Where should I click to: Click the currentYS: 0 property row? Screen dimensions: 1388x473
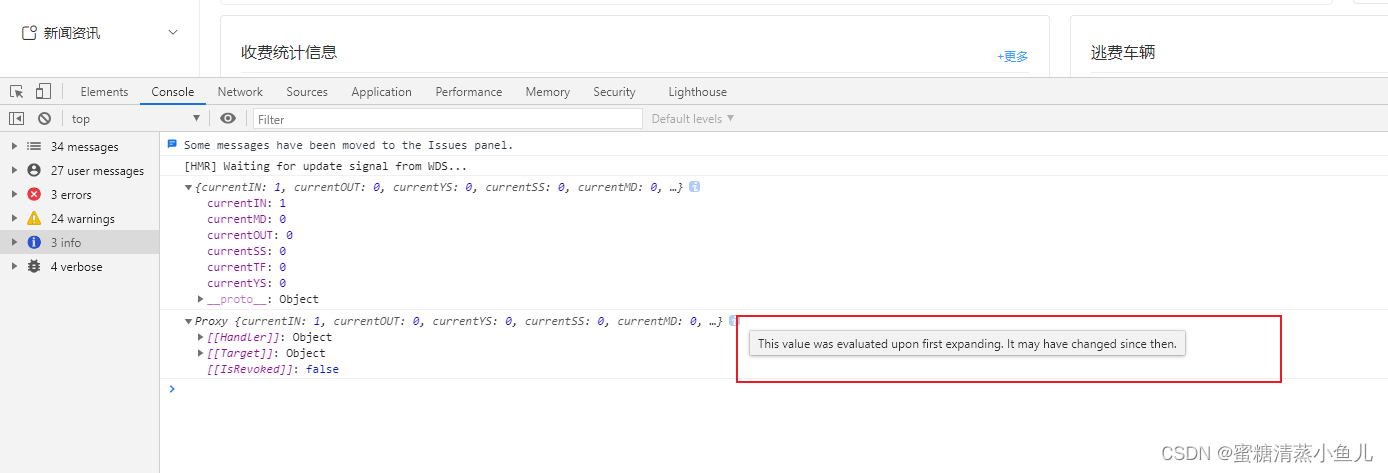246,283
